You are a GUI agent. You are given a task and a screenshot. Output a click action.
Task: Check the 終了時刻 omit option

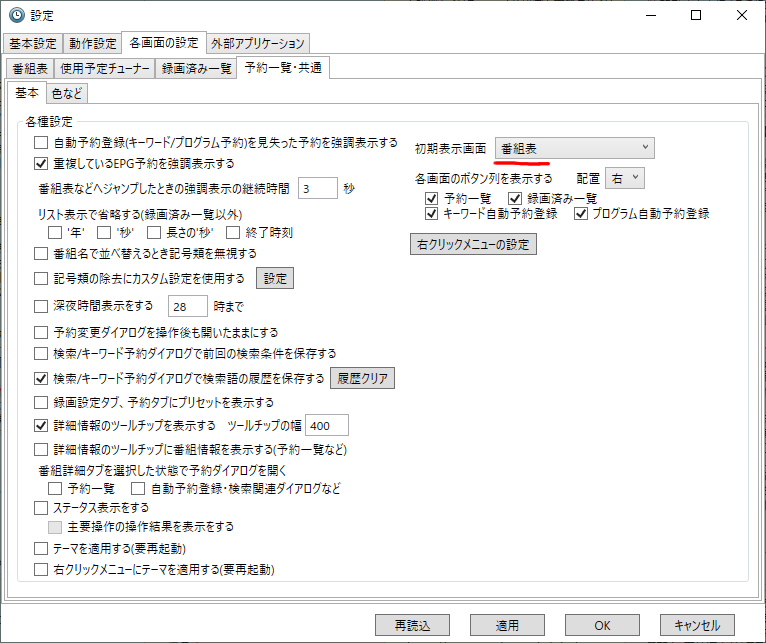click(233, 233)
